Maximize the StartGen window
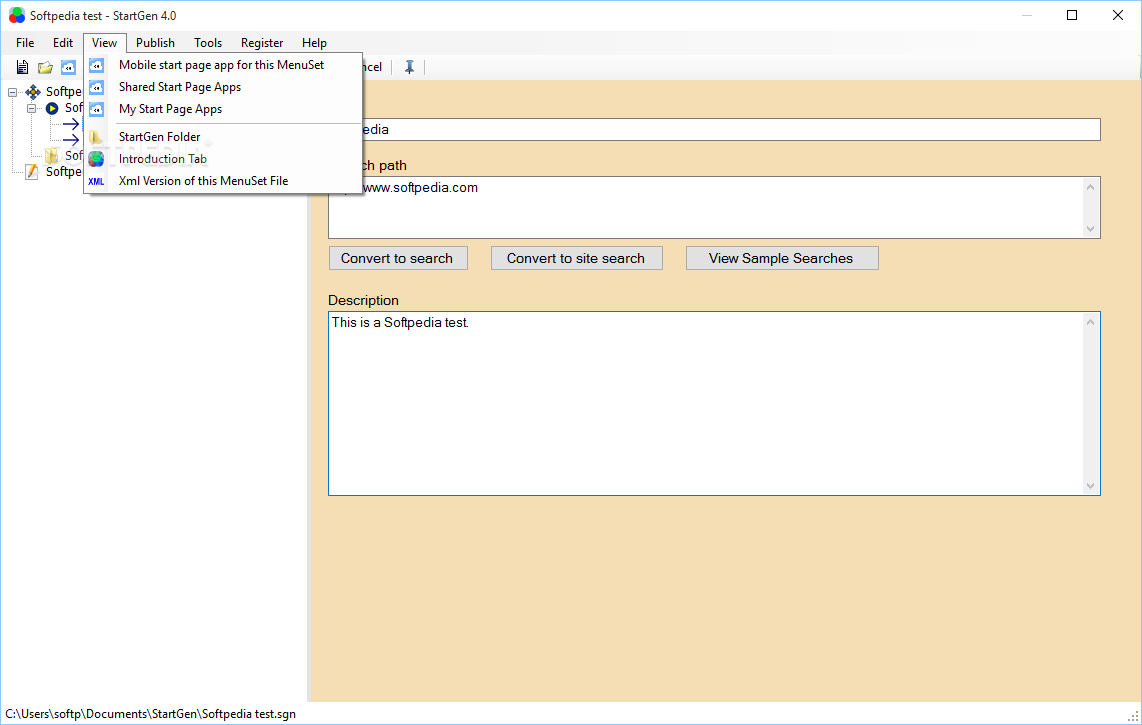Viewport: 1142px width, 725px height. point(1072,15)
